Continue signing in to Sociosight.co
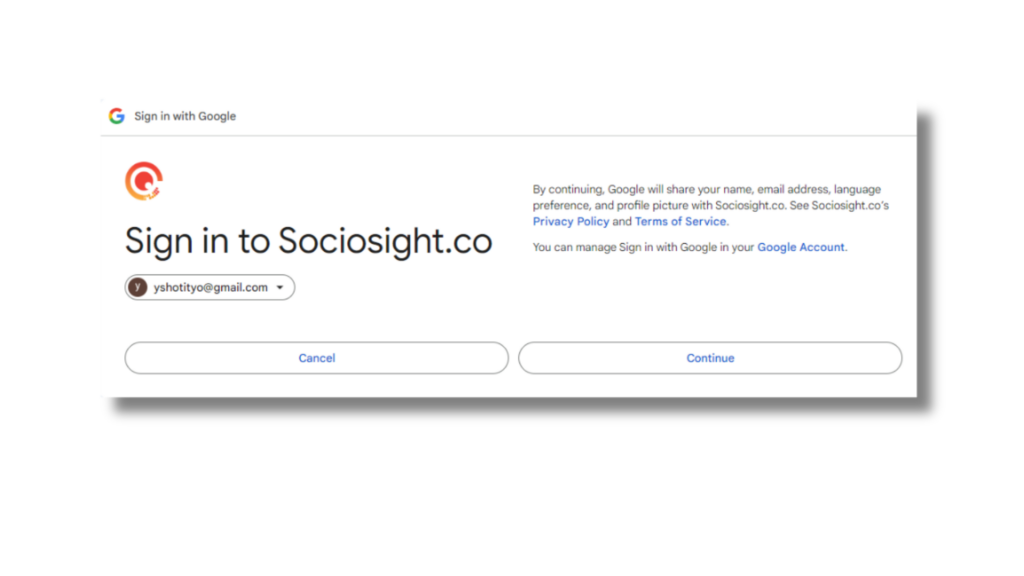 710,358
